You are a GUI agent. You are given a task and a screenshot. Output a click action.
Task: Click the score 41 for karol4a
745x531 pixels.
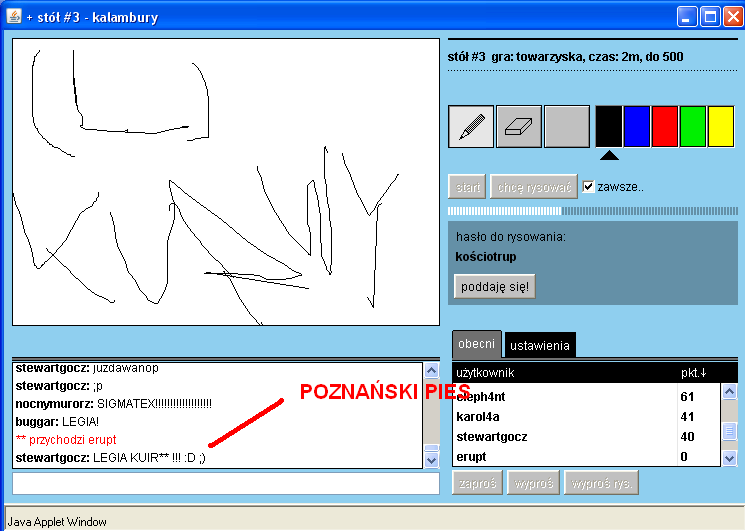click(687, 417)
